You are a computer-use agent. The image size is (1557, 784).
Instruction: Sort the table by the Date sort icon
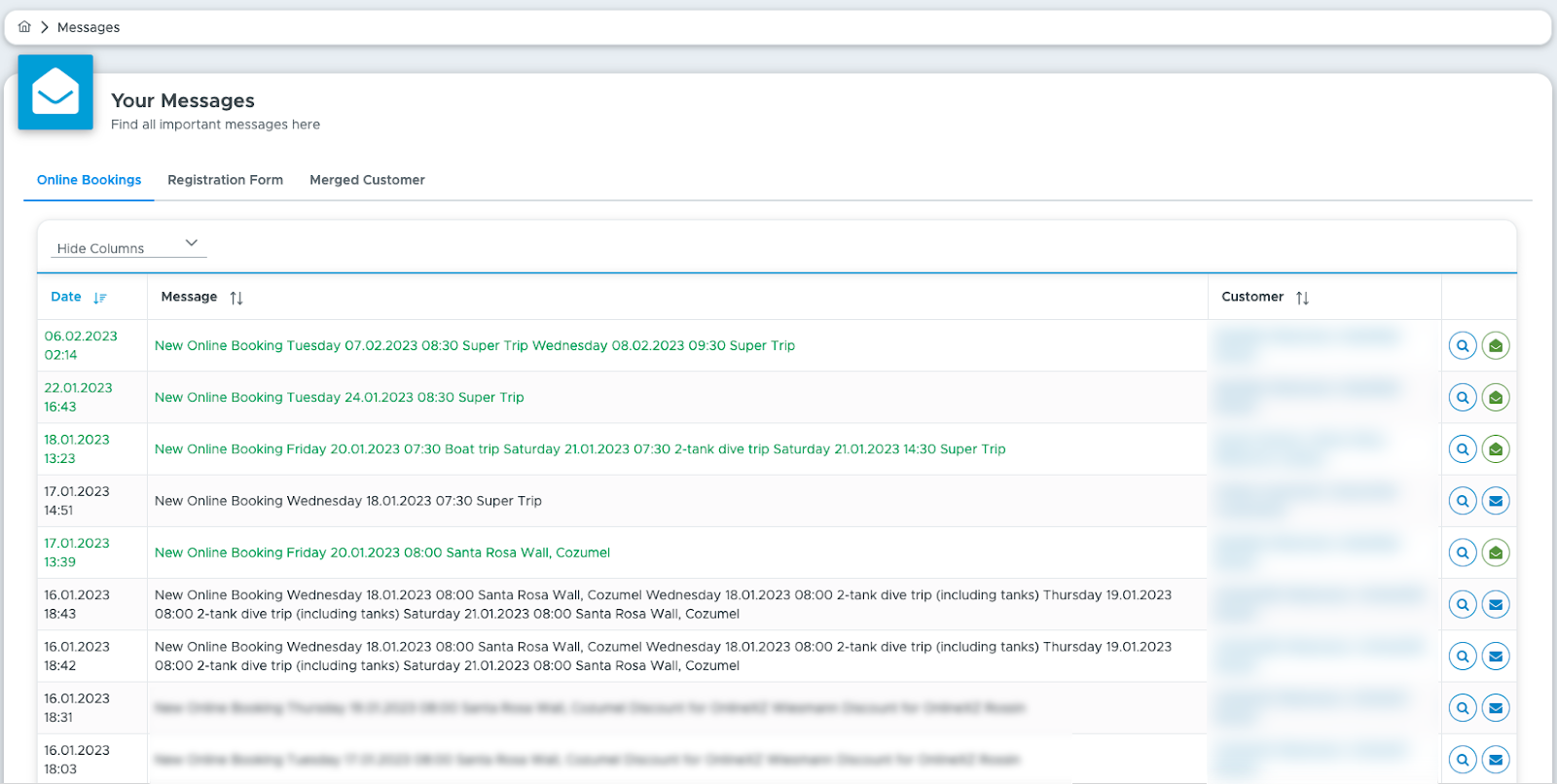click(100, 298)
